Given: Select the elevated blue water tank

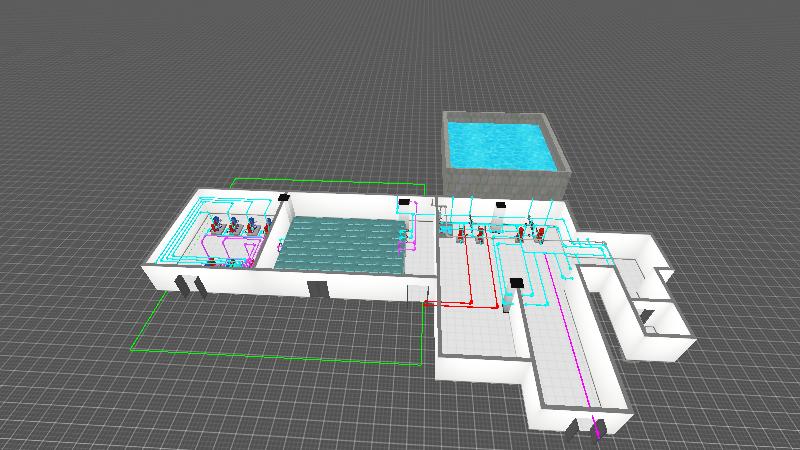Looking at the screenshot, I should [500, 145].
